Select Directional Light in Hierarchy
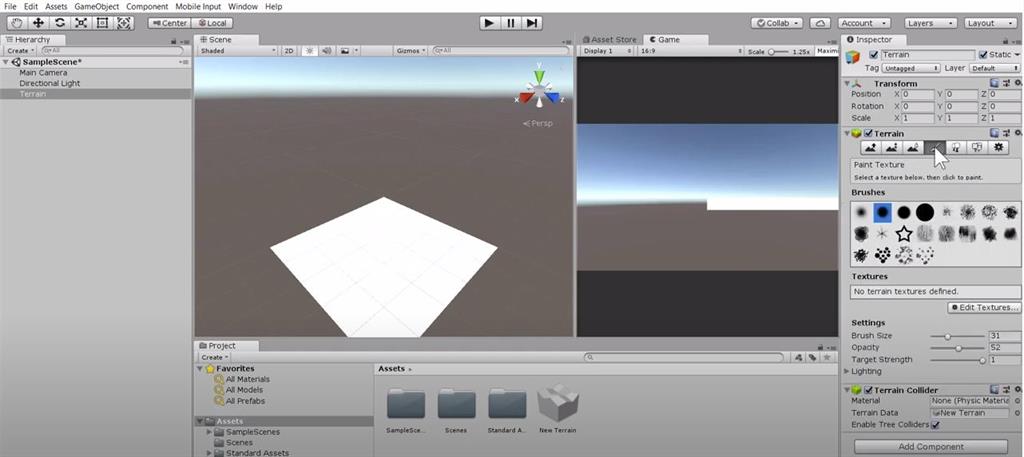1024x457 pixels. click(x=50, y=83)
